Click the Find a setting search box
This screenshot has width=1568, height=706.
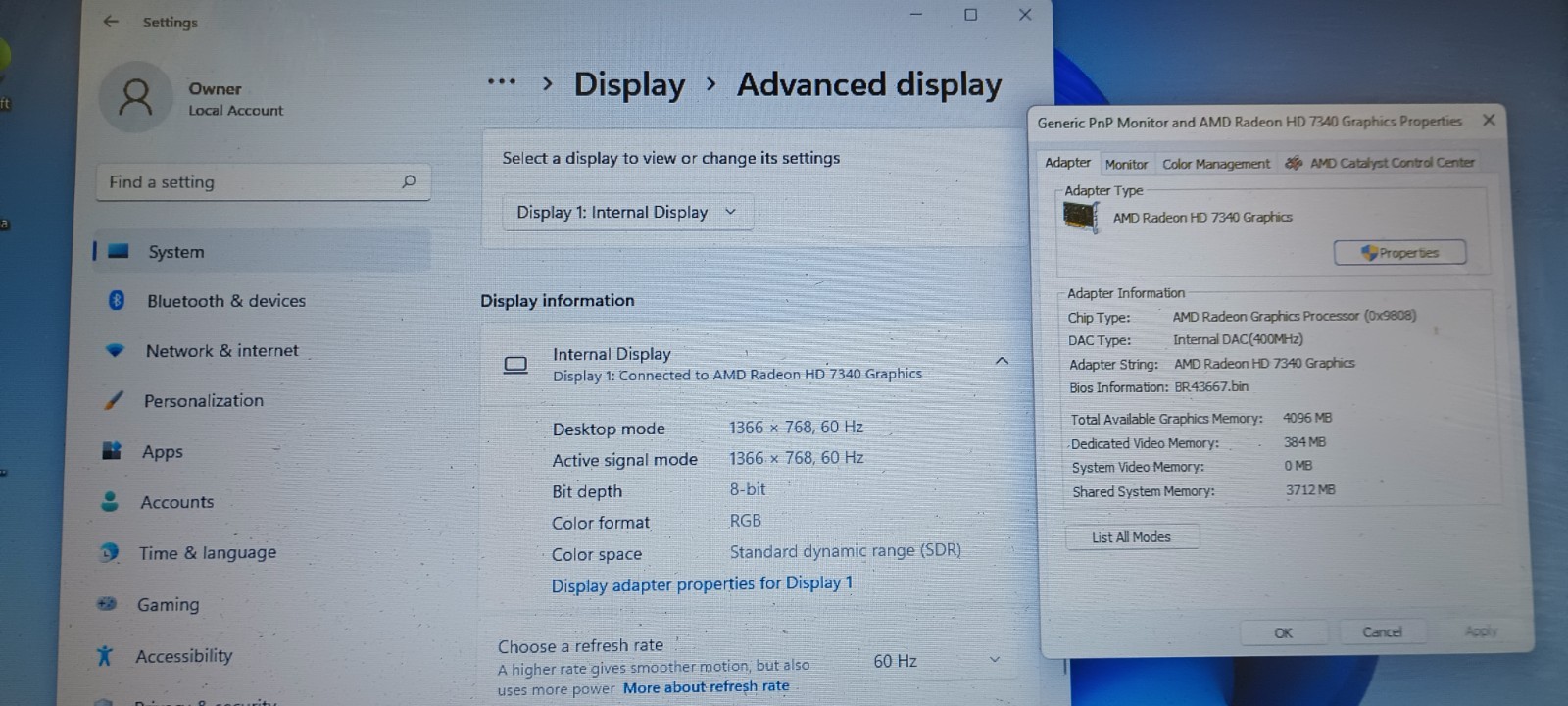click(x=263, y=181)
